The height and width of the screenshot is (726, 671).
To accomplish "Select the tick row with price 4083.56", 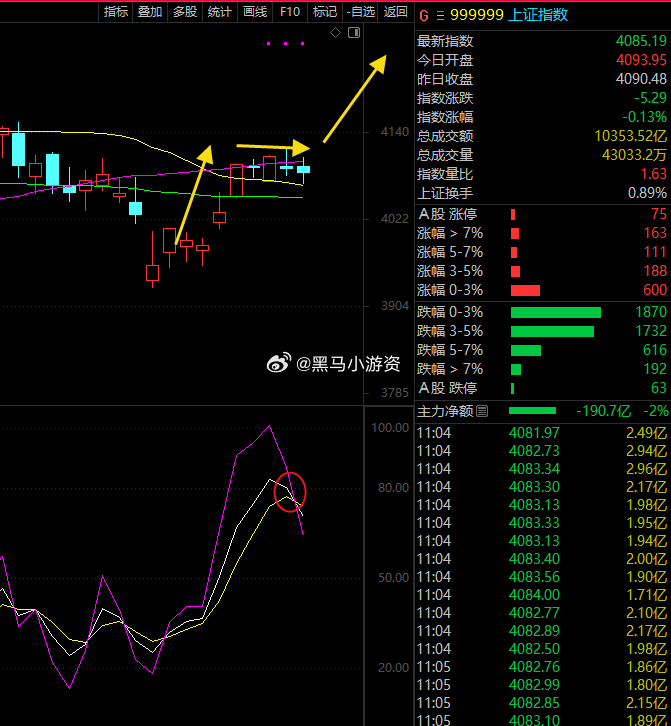I will pos(542,577).
